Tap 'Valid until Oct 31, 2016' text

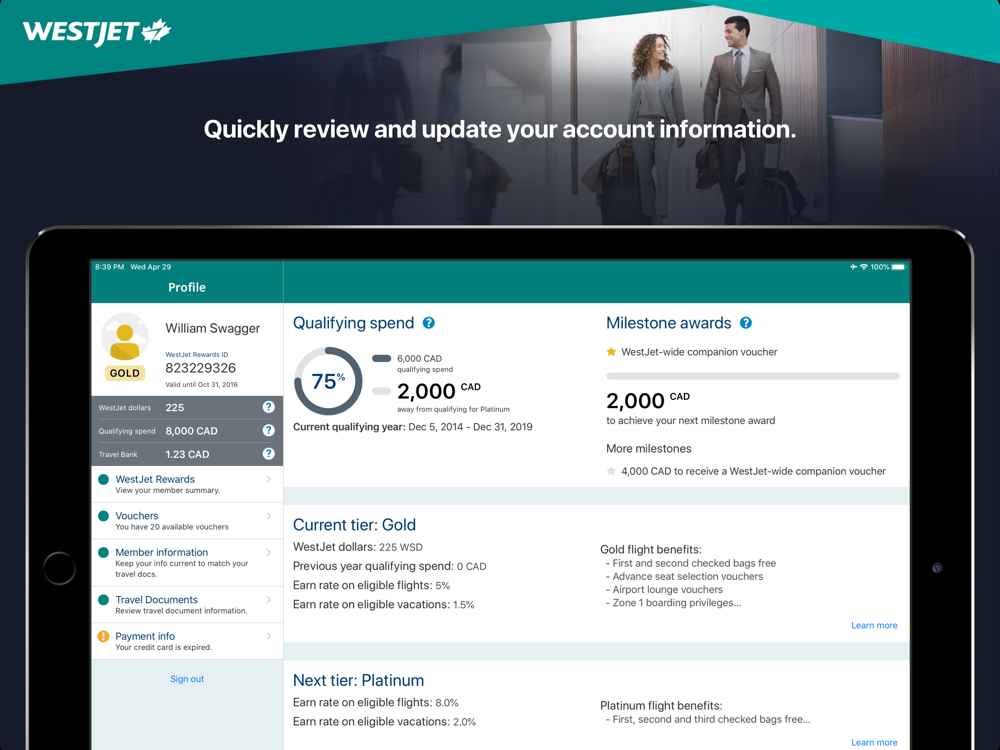(x=202, y=385)
